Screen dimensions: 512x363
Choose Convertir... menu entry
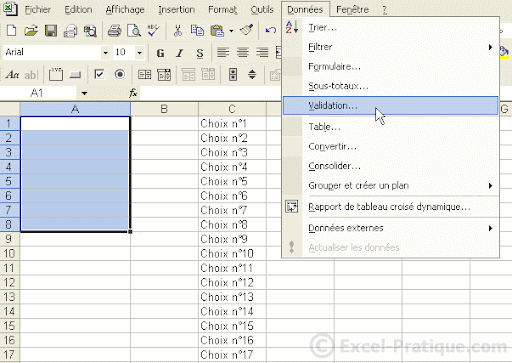pyautogui.click(x=390, y=146)
